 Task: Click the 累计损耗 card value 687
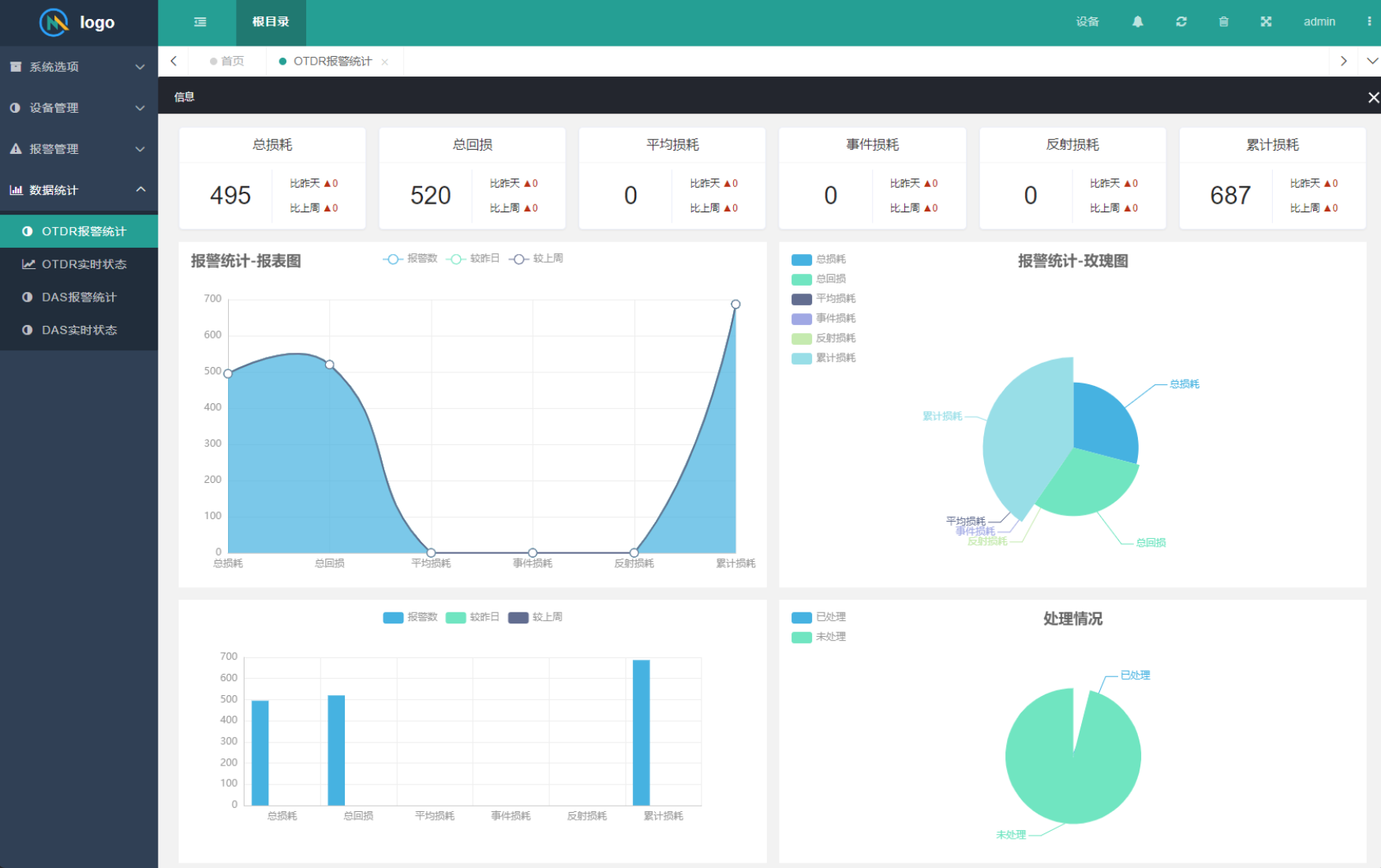pos(1230,196)
